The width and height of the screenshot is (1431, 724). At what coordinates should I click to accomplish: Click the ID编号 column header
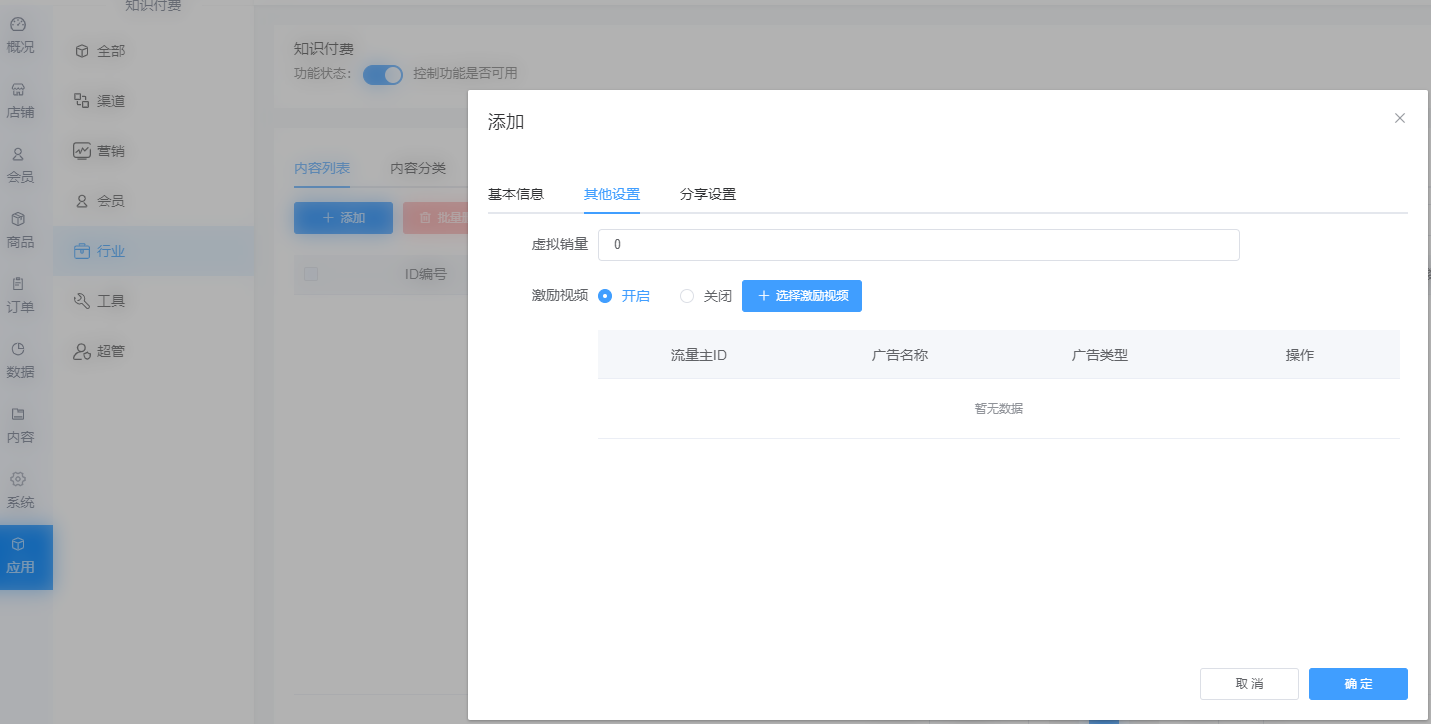pyautogui.click(x=425, y=274)
